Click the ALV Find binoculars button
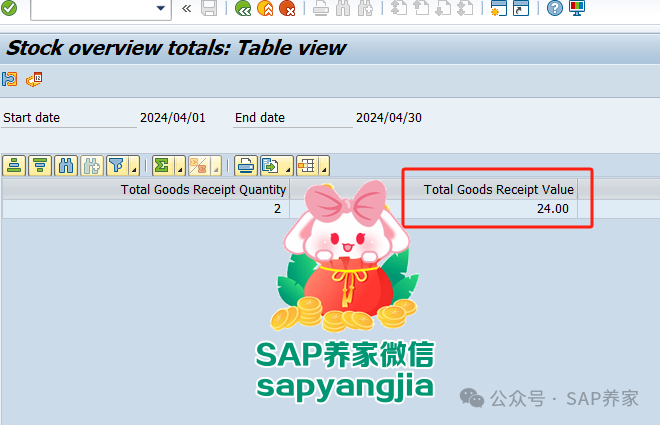 tap(66, 165)
